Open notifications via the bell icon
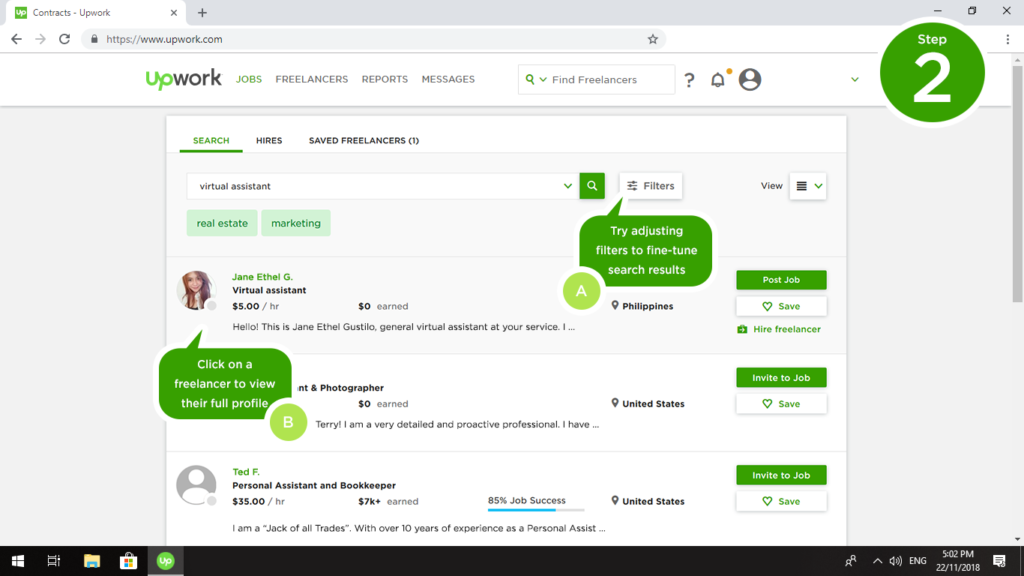1024x576 pixels. point(717,79)
